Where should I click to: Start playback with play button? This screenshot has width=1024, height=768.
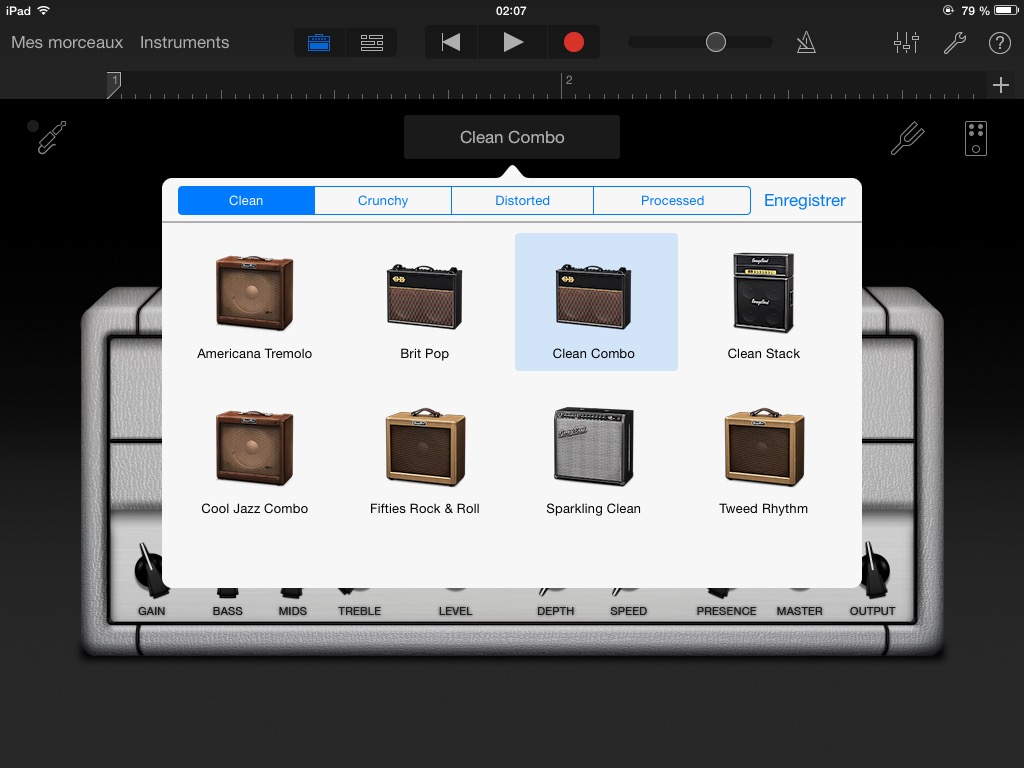click(x=513, y=42)
